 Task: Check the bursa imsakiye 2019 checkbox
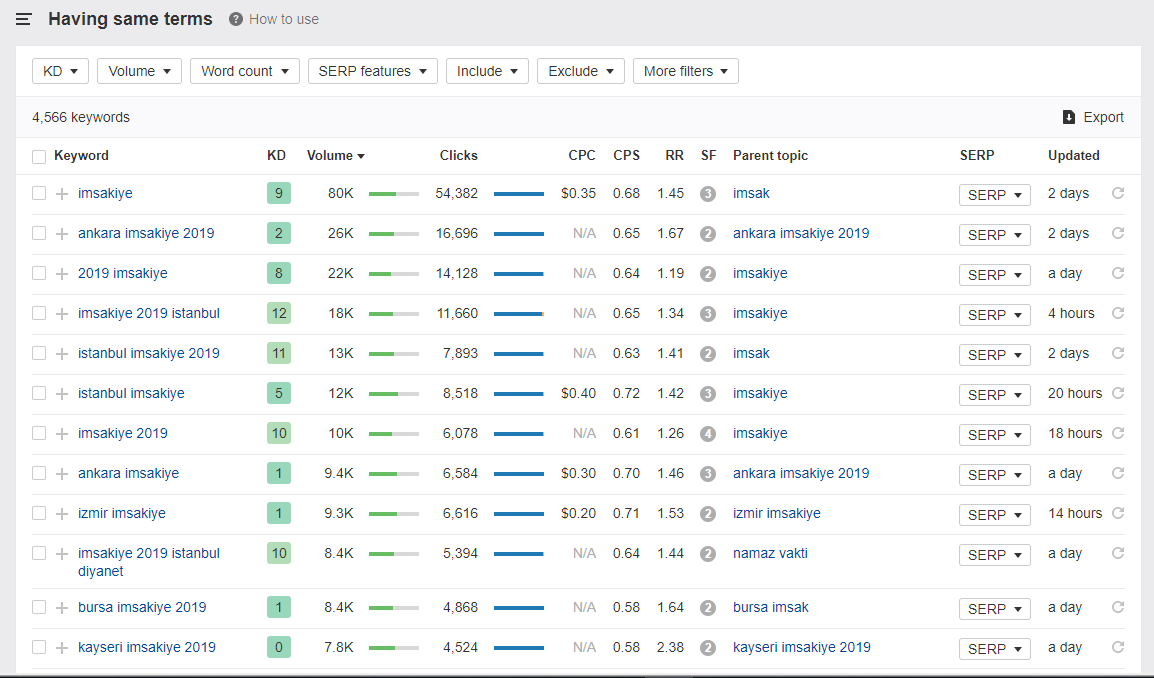[39, 607]
